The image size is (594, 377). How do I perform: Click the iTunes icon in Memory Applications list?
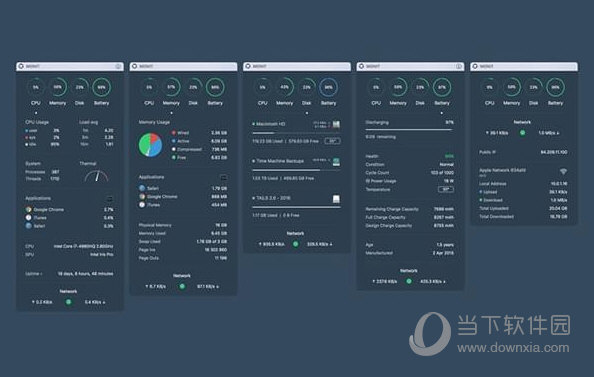[142, 205]
